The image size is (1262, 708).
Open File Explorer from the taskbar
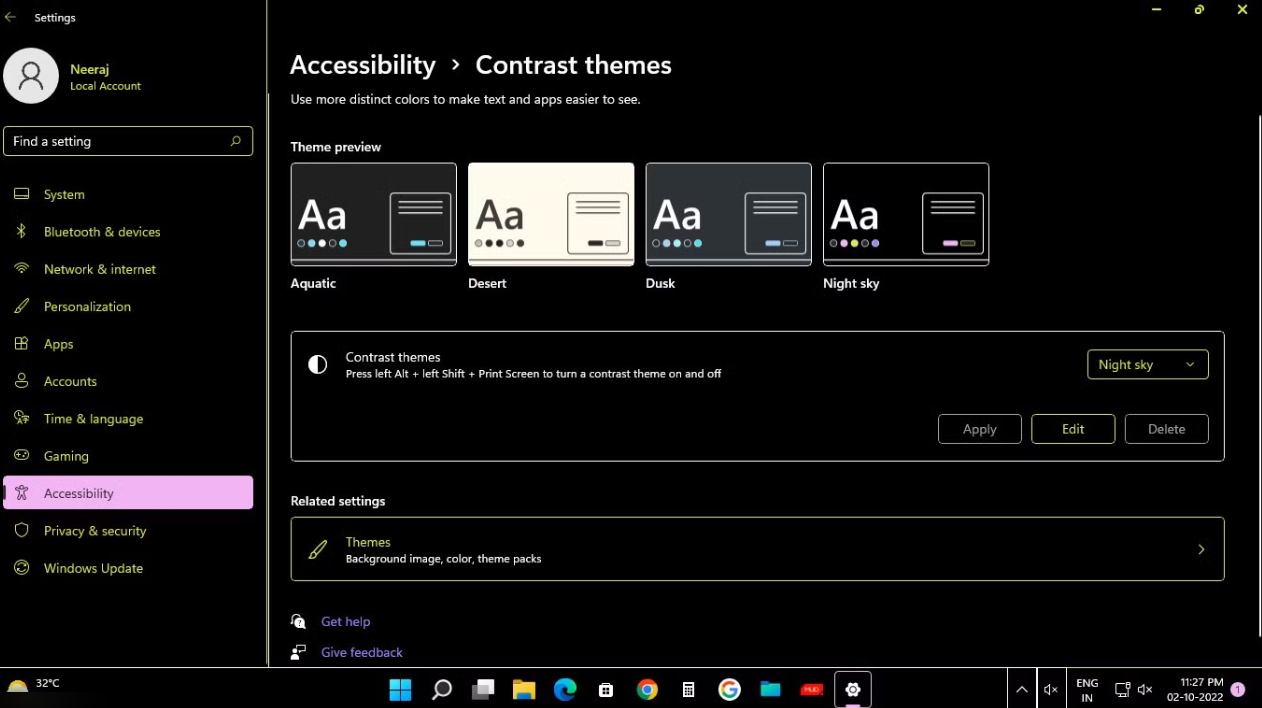pos(524,689)
